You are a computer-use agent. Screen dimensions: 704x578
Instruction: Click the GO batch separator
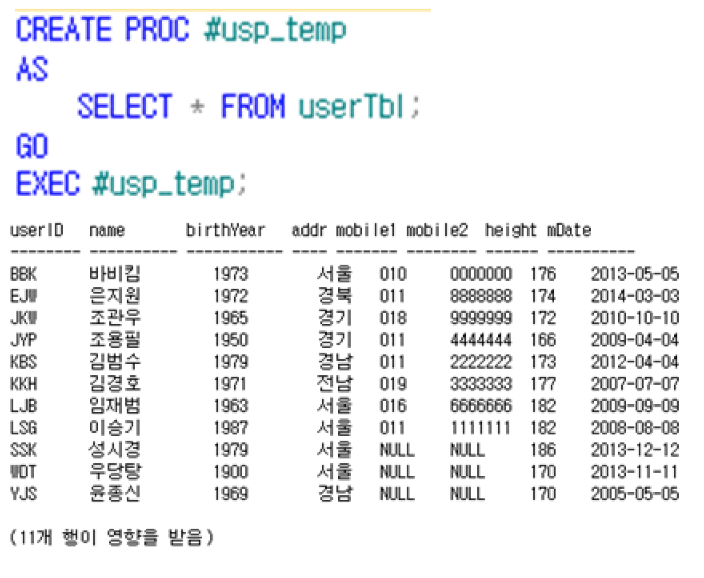(x=32, y=146)
